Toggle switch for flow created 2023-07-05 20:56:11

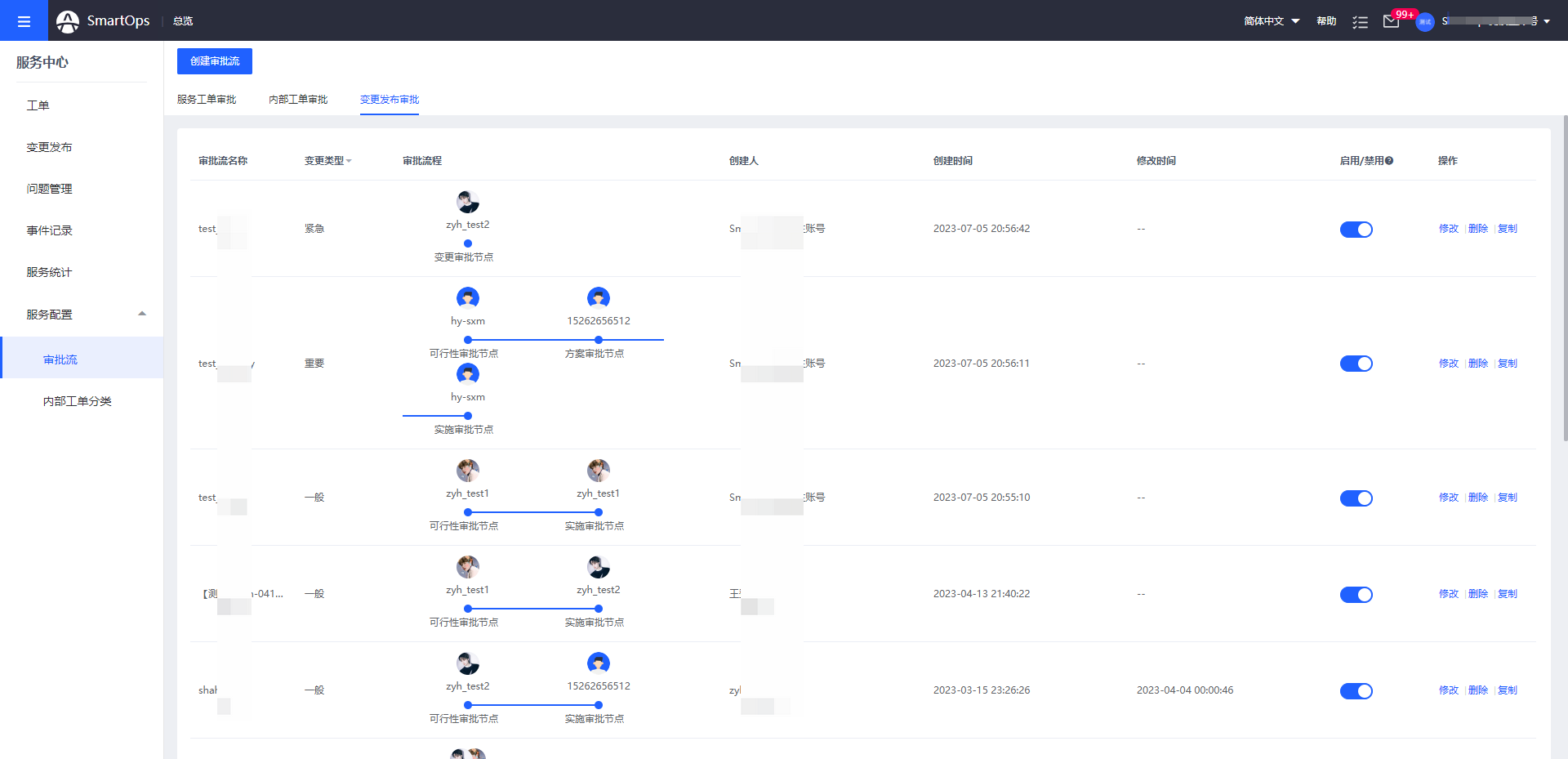(x=1356, y=364)
